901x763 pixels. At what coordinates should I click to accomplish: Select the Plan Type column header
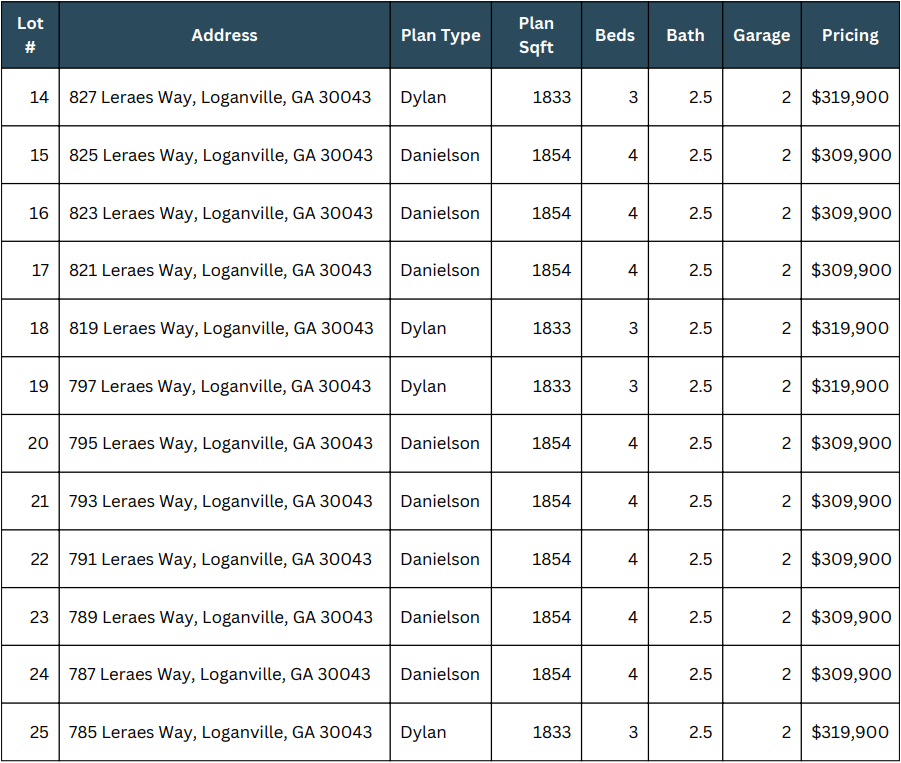(x=440, y=35)
